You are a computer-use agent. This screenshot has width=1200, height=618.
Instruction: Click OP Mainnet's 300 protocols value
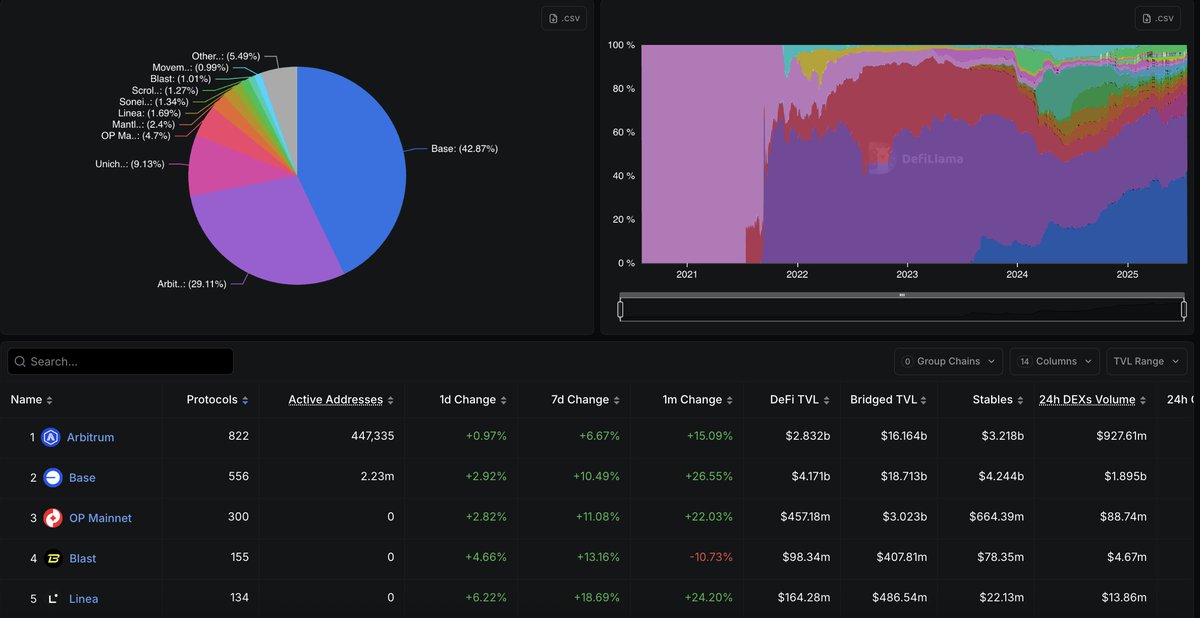238,517
